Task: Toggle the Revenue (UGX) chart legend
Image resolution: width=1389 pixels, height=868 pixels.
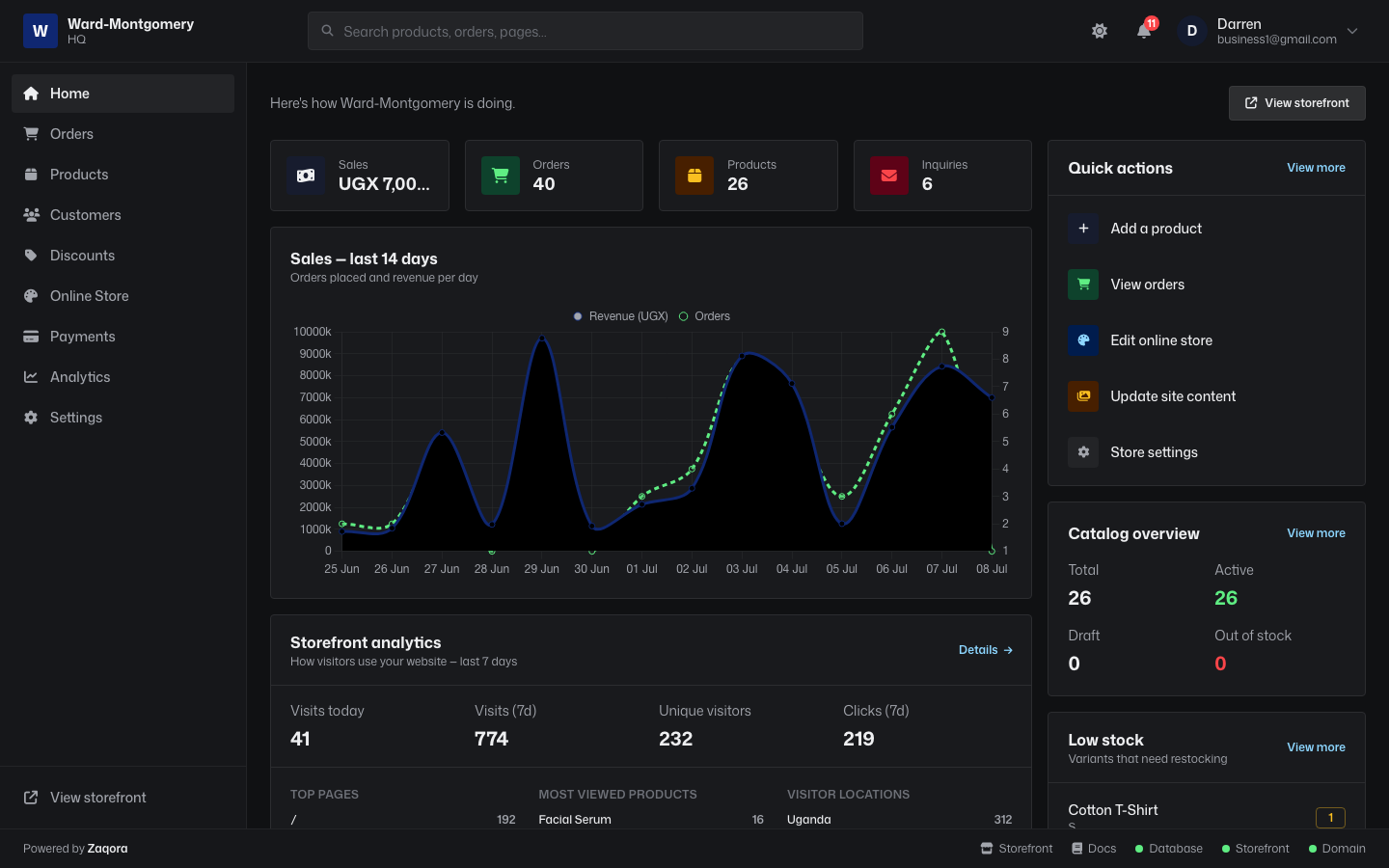Action: click(620, 316)
